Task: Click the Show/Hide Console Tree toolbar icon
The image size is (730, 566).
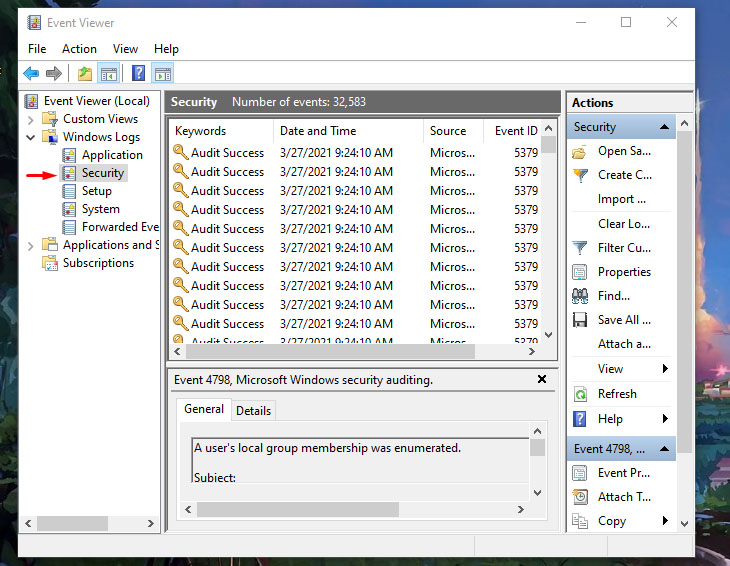Action: (109, 73)
